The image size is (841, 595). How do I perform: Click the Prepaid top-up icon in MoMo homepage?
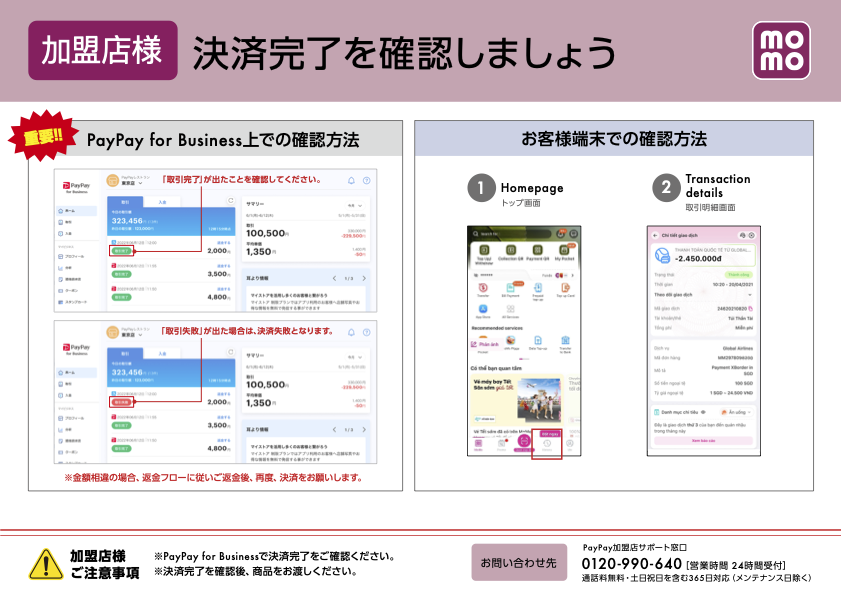coord(538,288)
